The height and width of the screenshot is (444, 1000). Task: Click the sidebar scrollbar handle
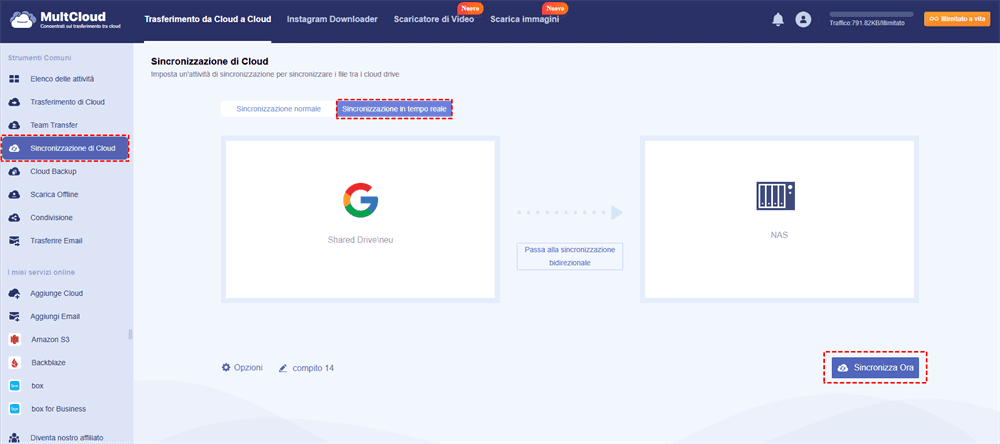[131, 334]
